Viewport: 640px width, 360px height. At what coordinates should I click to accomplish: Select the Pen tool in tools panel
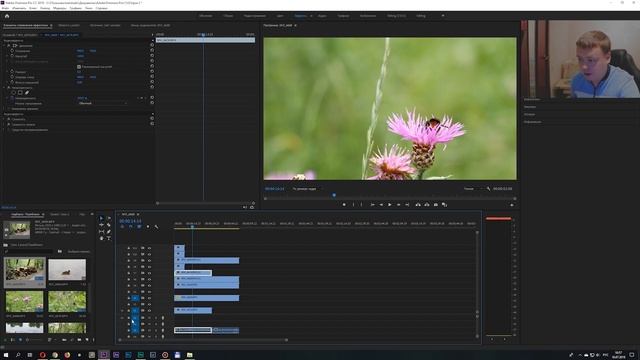pyautogui.click(x=109, y=231)
